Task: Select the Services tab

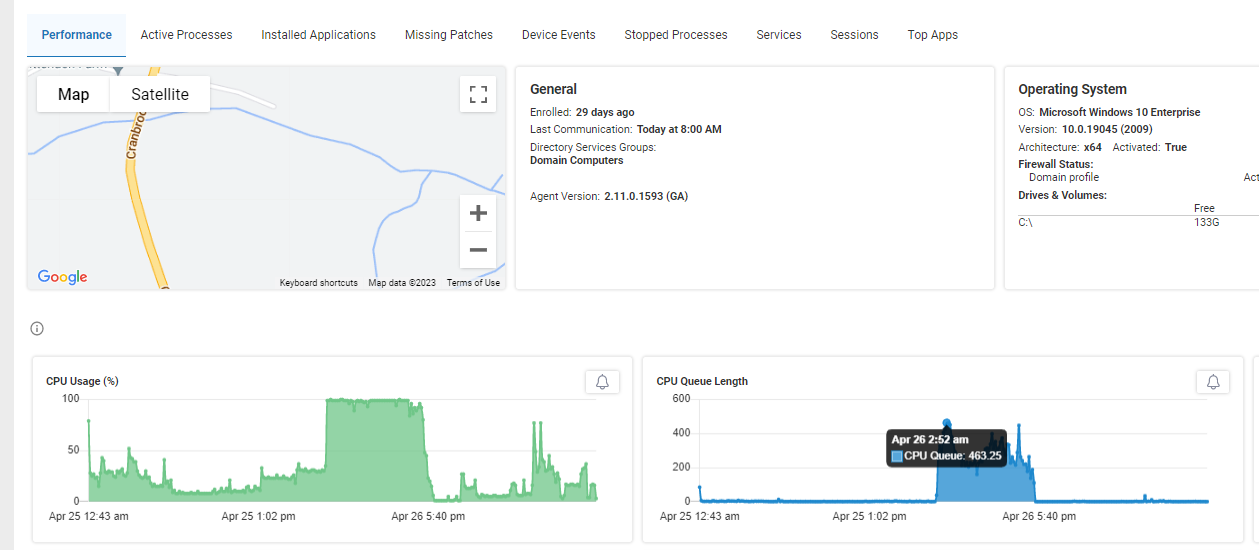Action: click(778, 35)
